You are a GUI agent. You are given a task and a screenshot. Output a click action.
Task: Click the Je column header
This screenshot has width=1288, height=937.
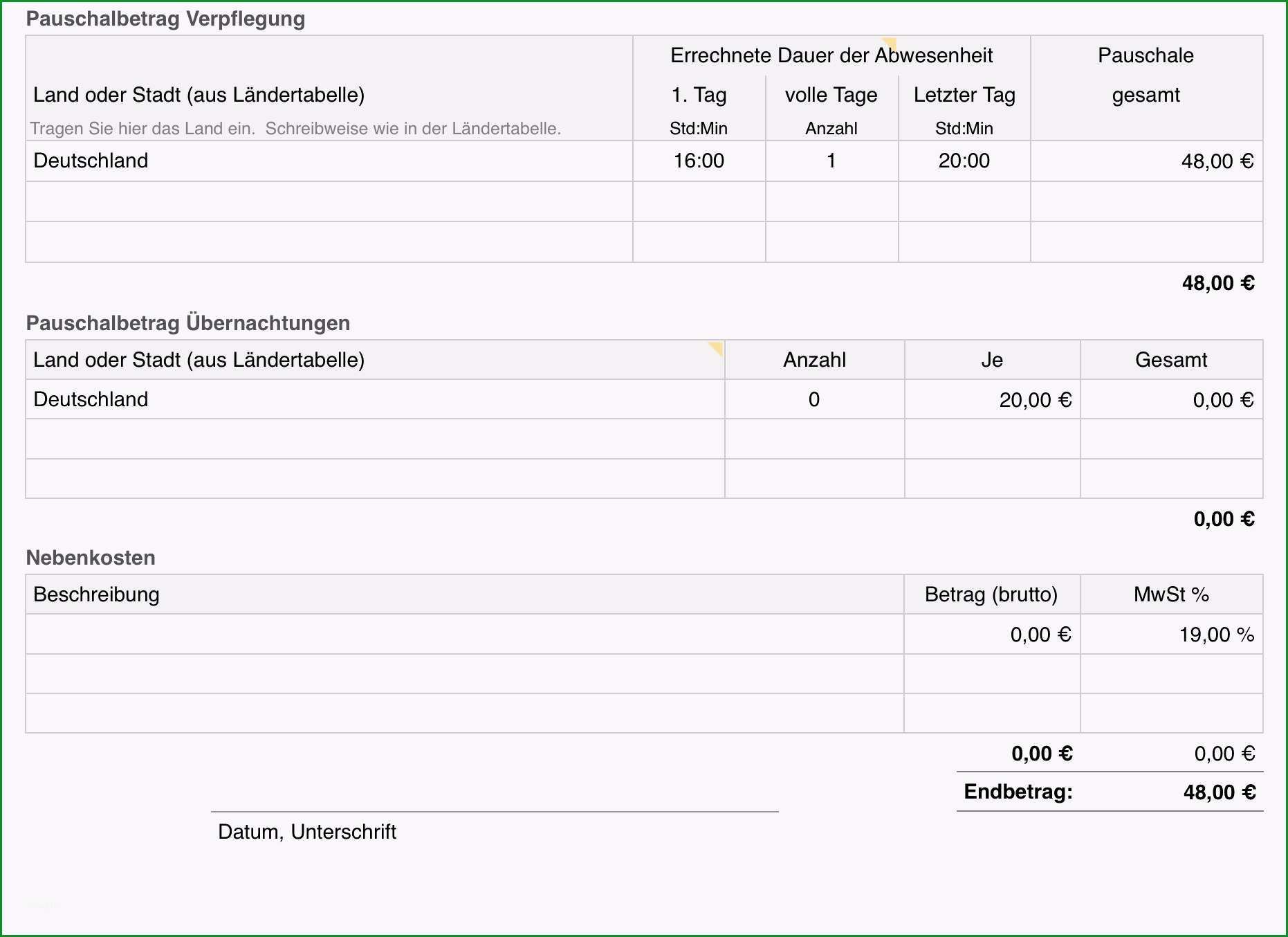992,360
